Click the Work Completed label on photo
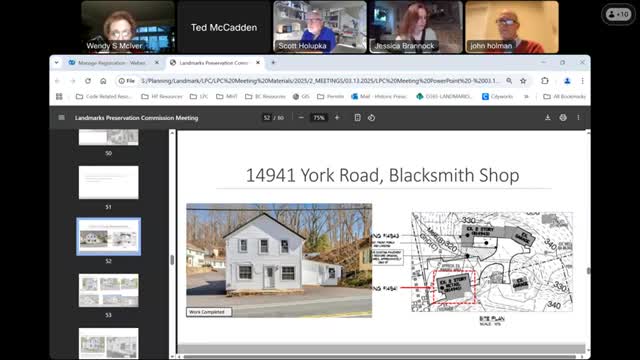The image size is (640, 360). pos(209,312)
